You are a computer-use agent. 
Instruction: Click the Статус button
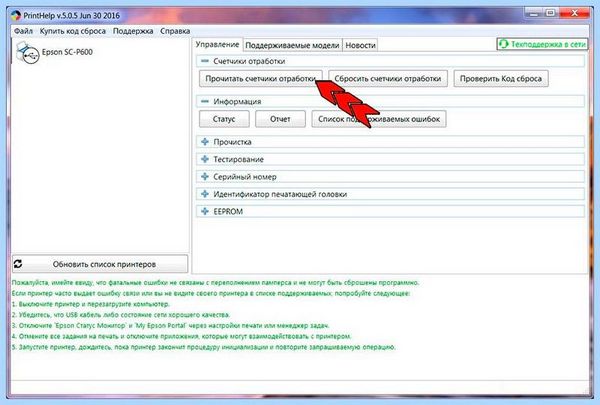pyautogui.click(x=224, y=119)
